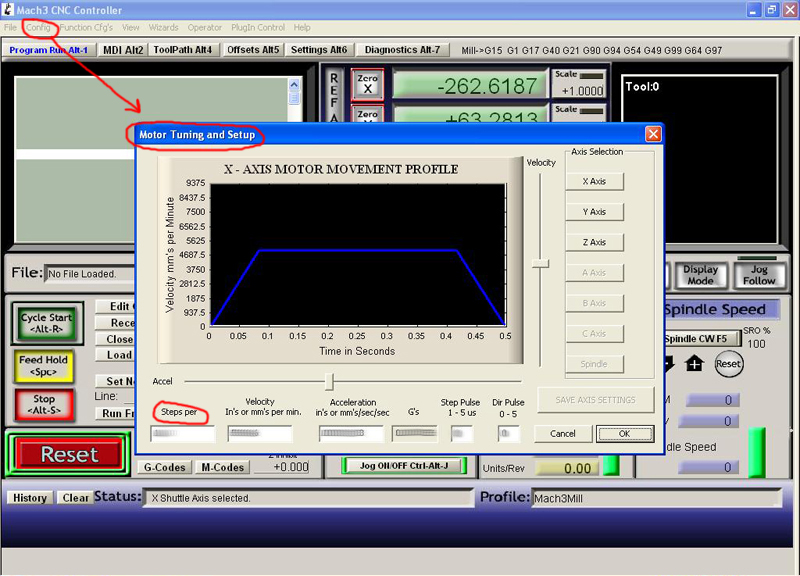Clear the status message
800x576 pixels.
tap(76, 498)
